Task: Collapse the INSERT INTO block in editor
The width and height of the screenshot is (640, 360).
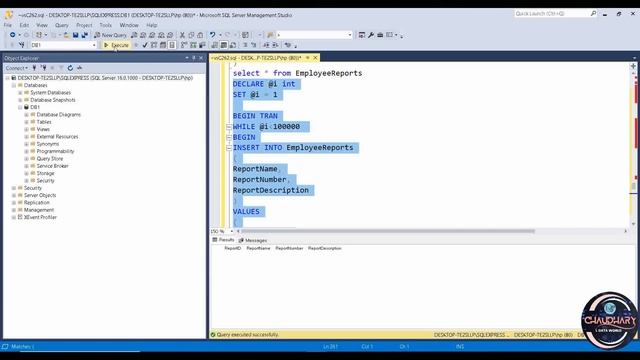Action: [x=229, y=148]
